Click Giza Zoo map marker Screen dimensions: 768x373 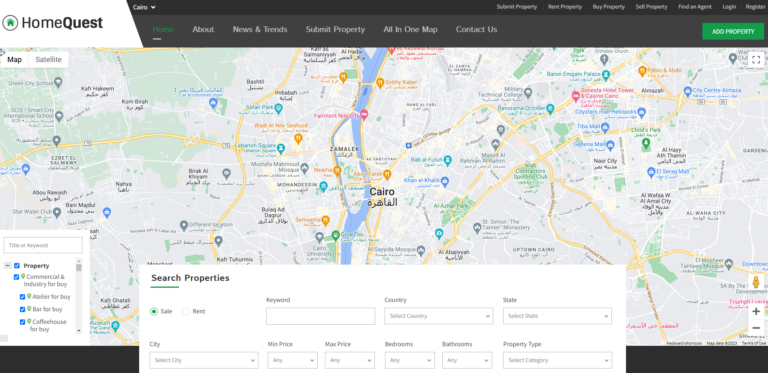click(336, 235)
